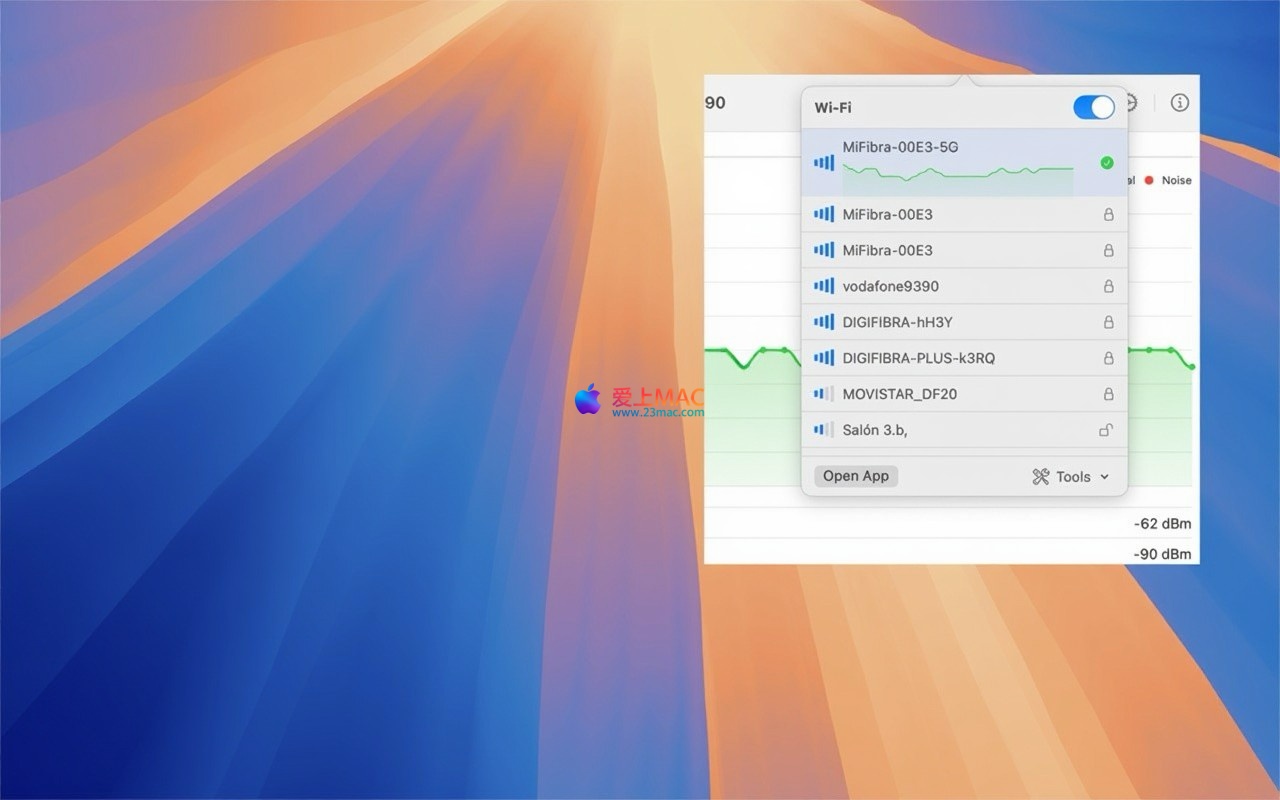This screenshot has height=800, width=1280.
Task: Click the lock icon on the DIGIFIBRA-hH3Y row
Action: point(1108,322)
